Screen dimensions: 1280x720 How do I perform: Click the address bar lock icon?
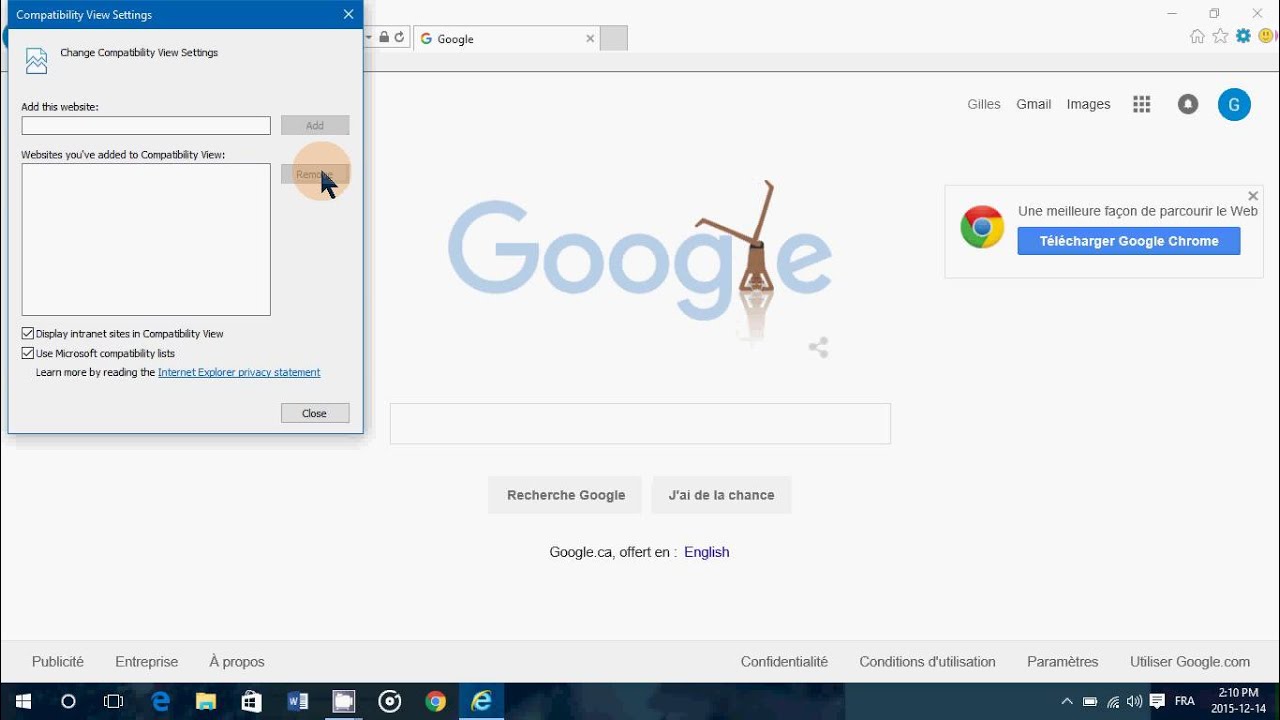click(384, 38)
